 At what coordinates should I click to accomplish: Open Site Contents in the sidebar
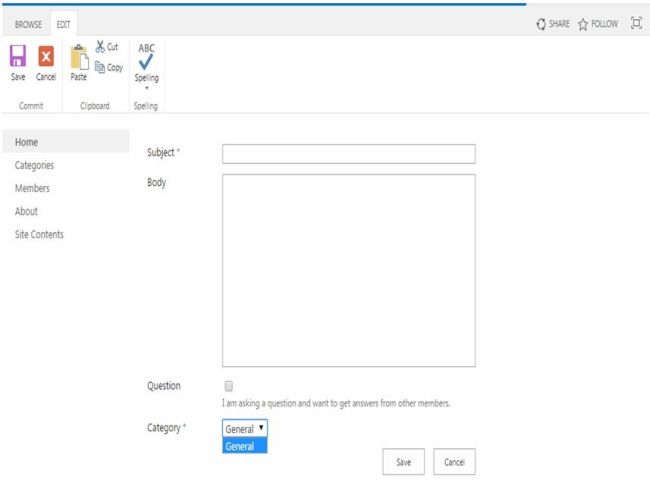pos(39,235)
